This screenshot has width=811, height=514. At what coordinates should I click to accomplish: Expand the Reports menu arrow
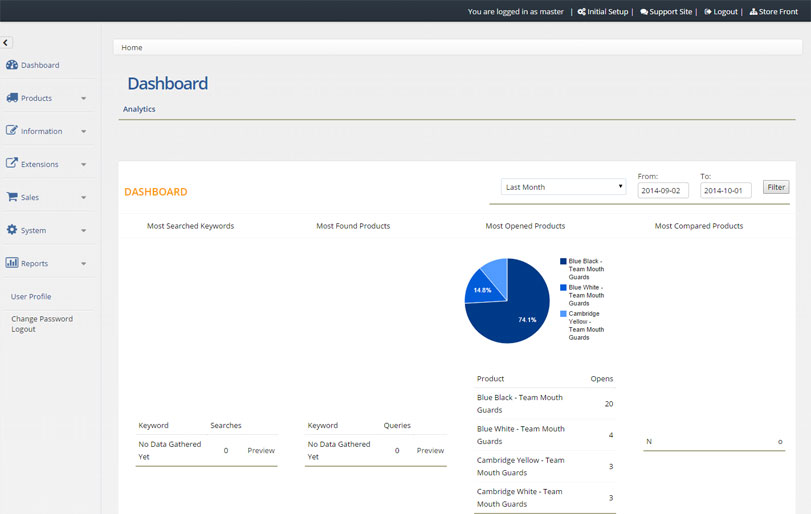tap(83, 264)
